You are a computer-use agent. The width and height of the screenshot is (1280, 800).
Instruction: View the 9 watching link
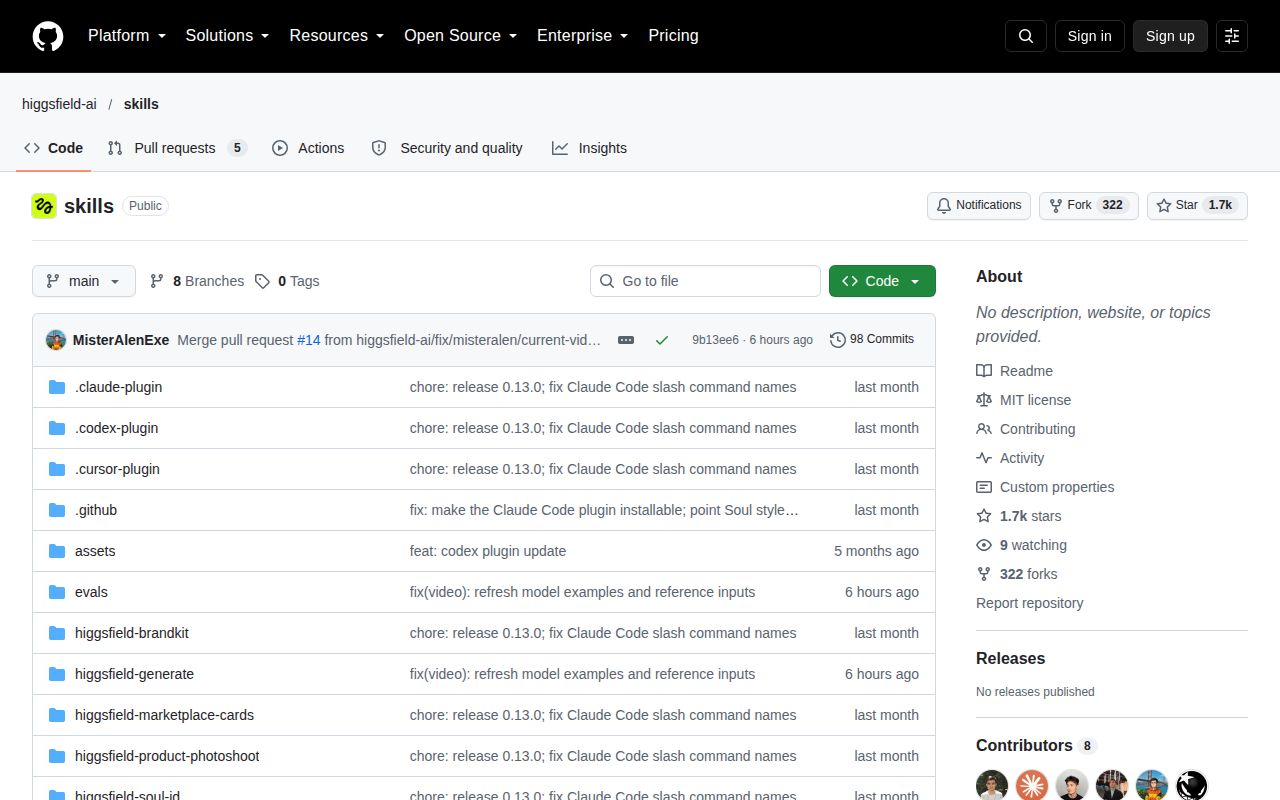tap(1021, 545)
